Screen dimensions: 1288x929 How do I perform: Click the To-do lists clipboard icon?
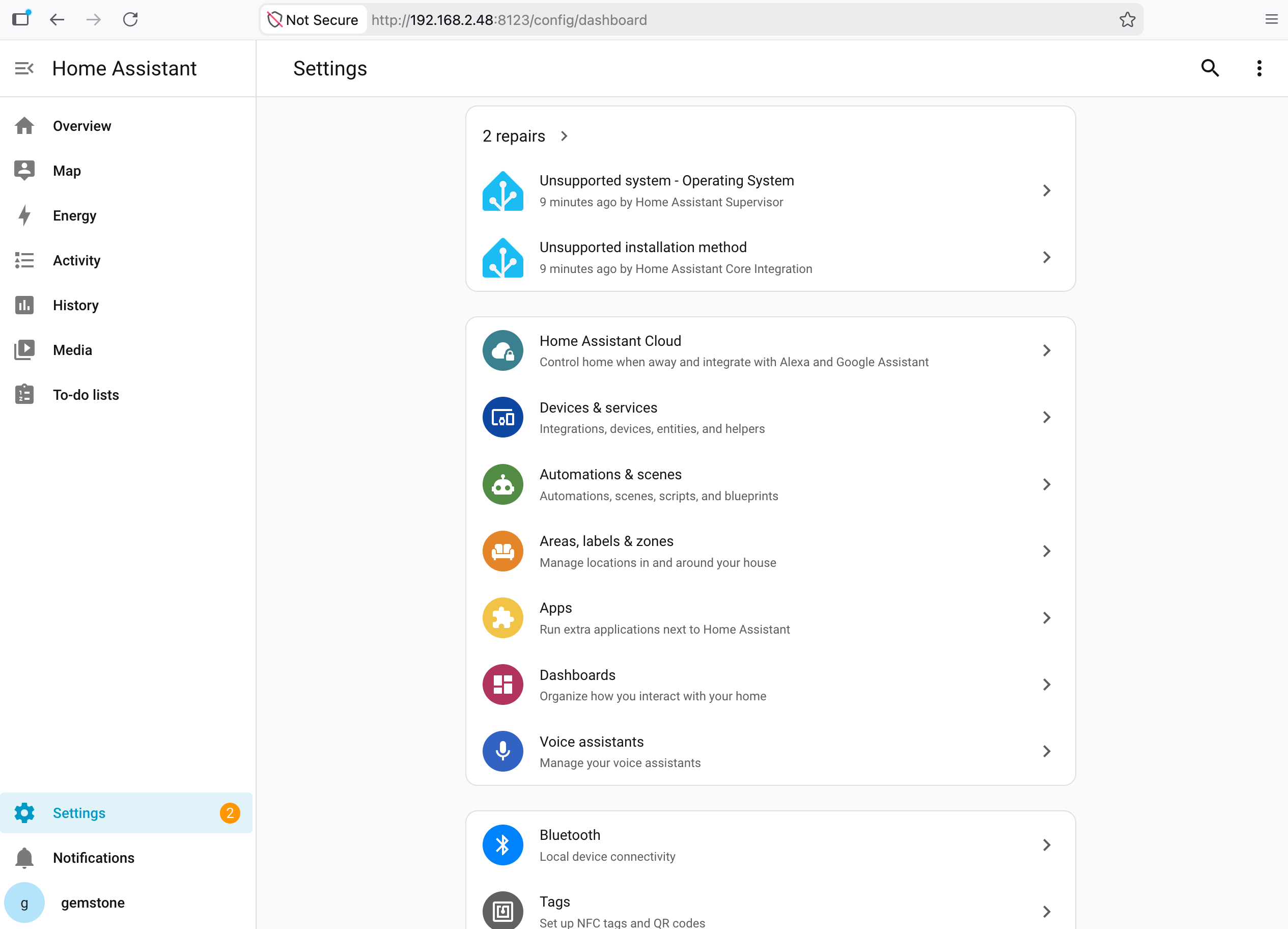pyautogui.click(x=24, y=394)
